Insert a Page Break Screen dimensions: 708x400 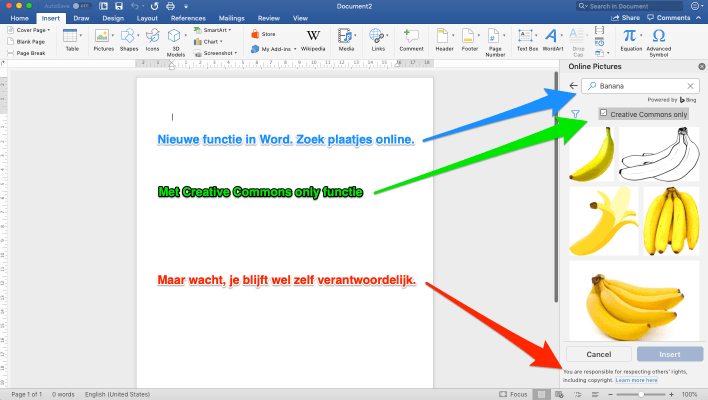coord(26,53)
